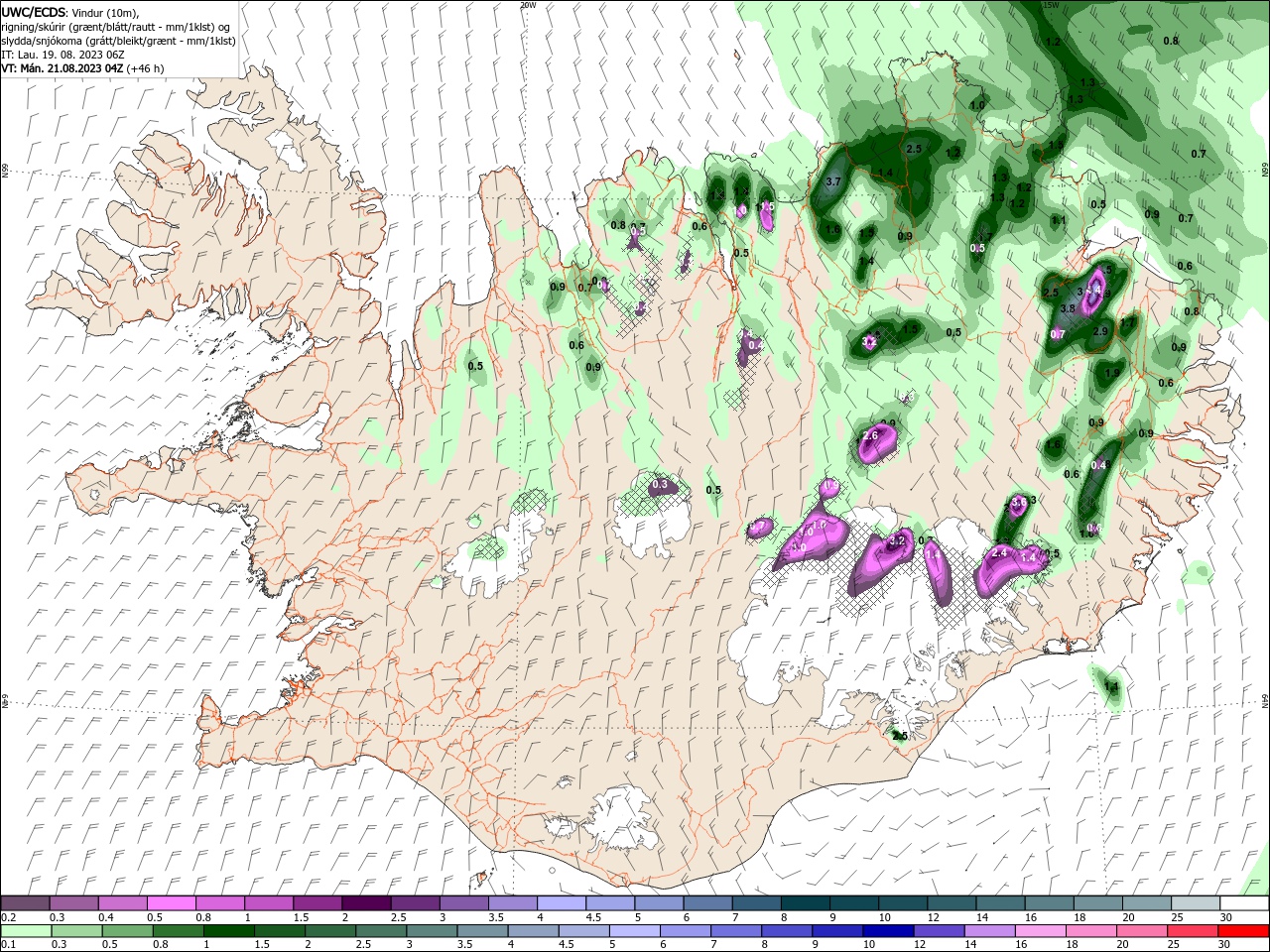
Task: Click the bright red swatch ending the rain scale
Action: coord(1244,931)
